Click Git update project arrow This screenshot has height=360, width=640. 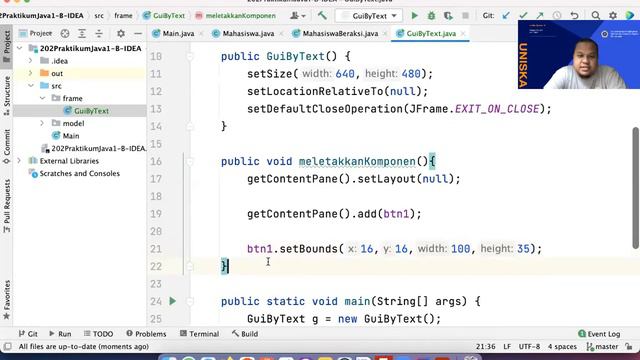(x=506, y=16)
